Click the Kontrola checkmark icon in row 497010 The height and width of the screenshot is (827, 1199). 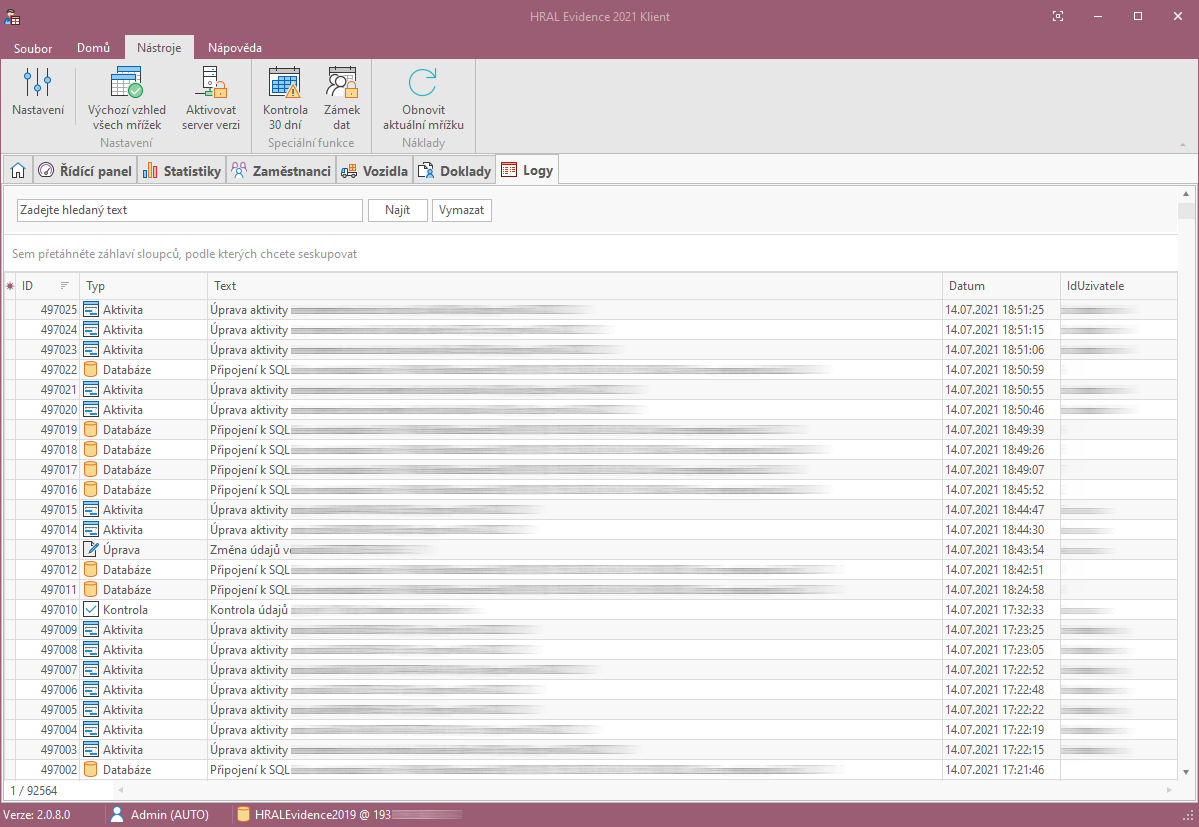[91, 609]
